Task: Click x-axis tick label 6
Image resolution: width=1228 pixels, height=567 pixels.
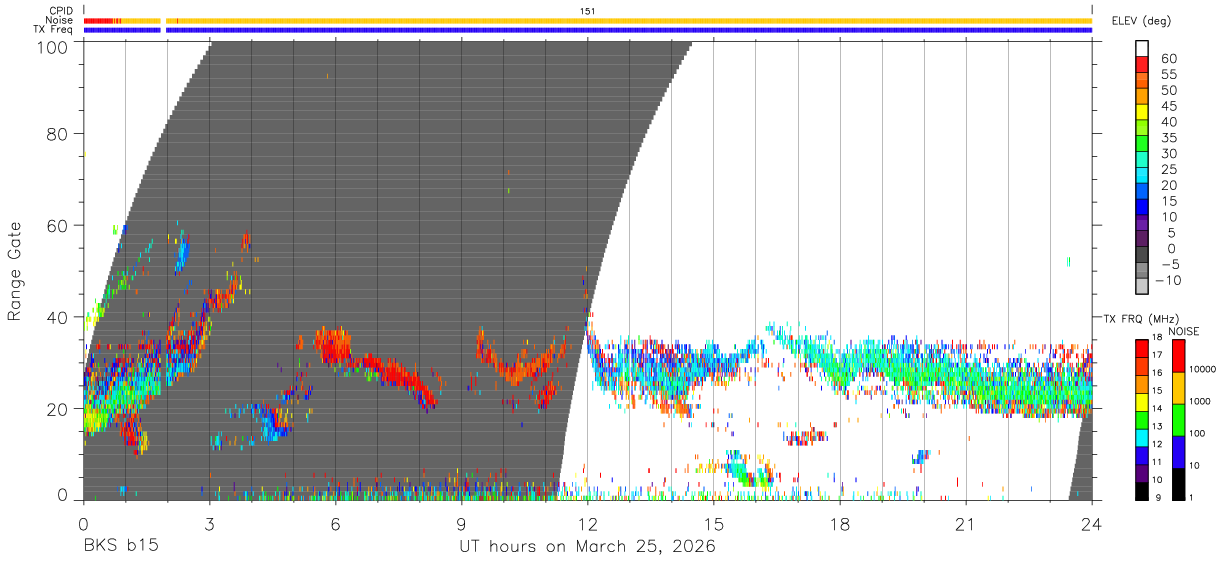Action: point(335,525)
